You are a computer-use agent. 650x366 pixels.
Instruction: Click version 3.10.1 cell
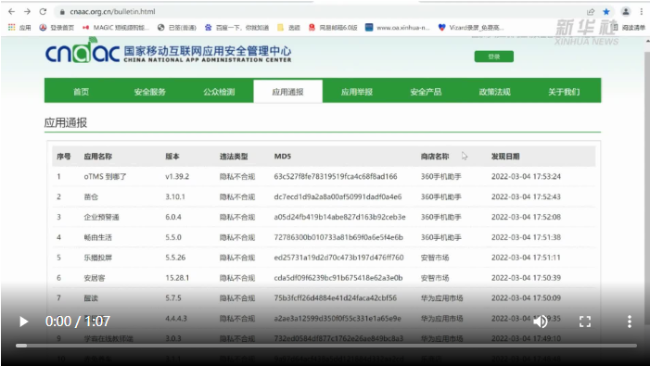[x=175, y=196]
